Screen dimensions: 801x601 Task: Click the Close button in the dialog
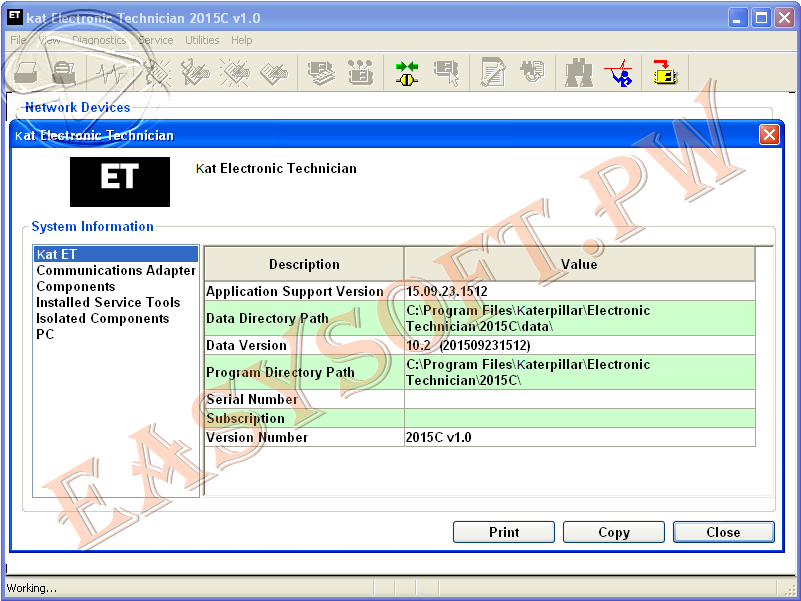[x=723, y=532]
